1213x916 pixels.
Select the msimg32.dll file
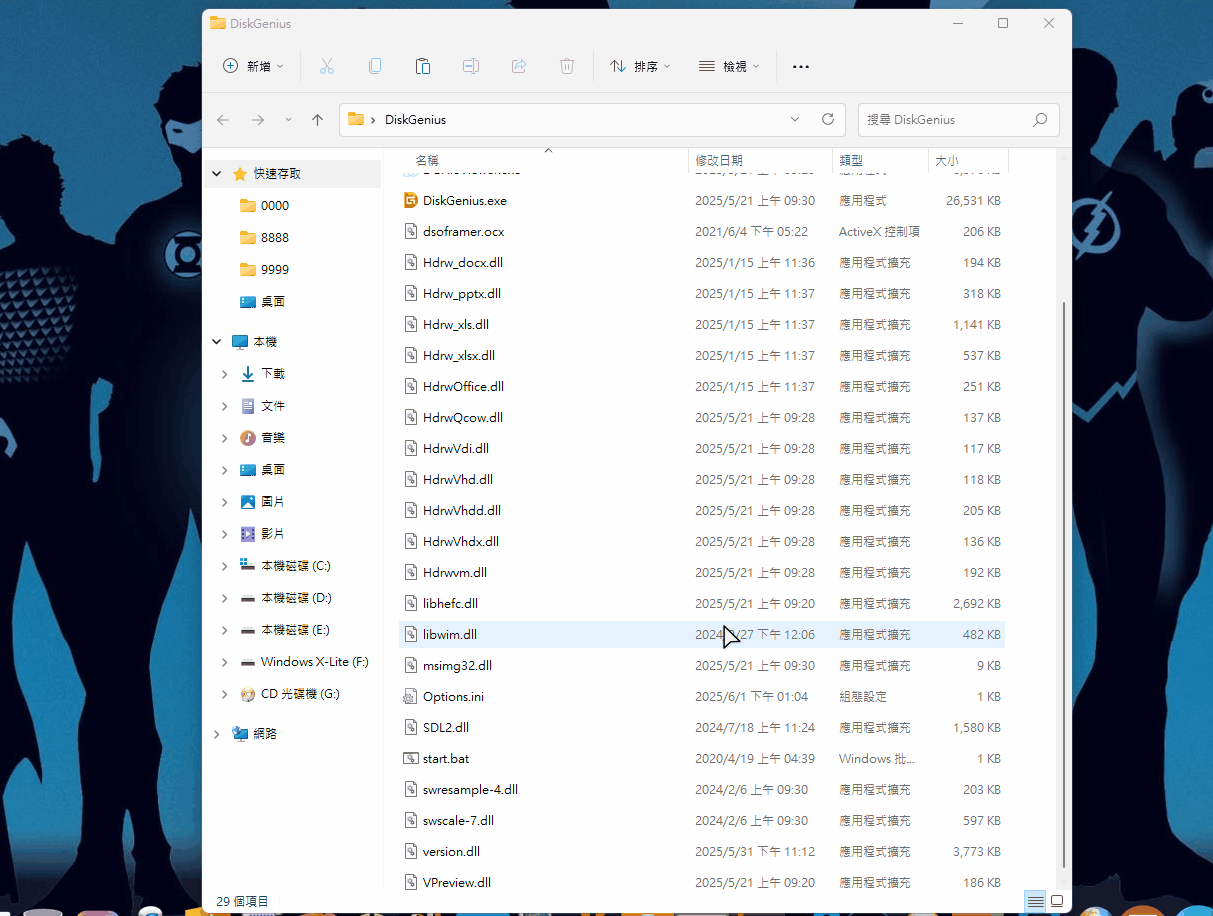[x=702, y=665]
